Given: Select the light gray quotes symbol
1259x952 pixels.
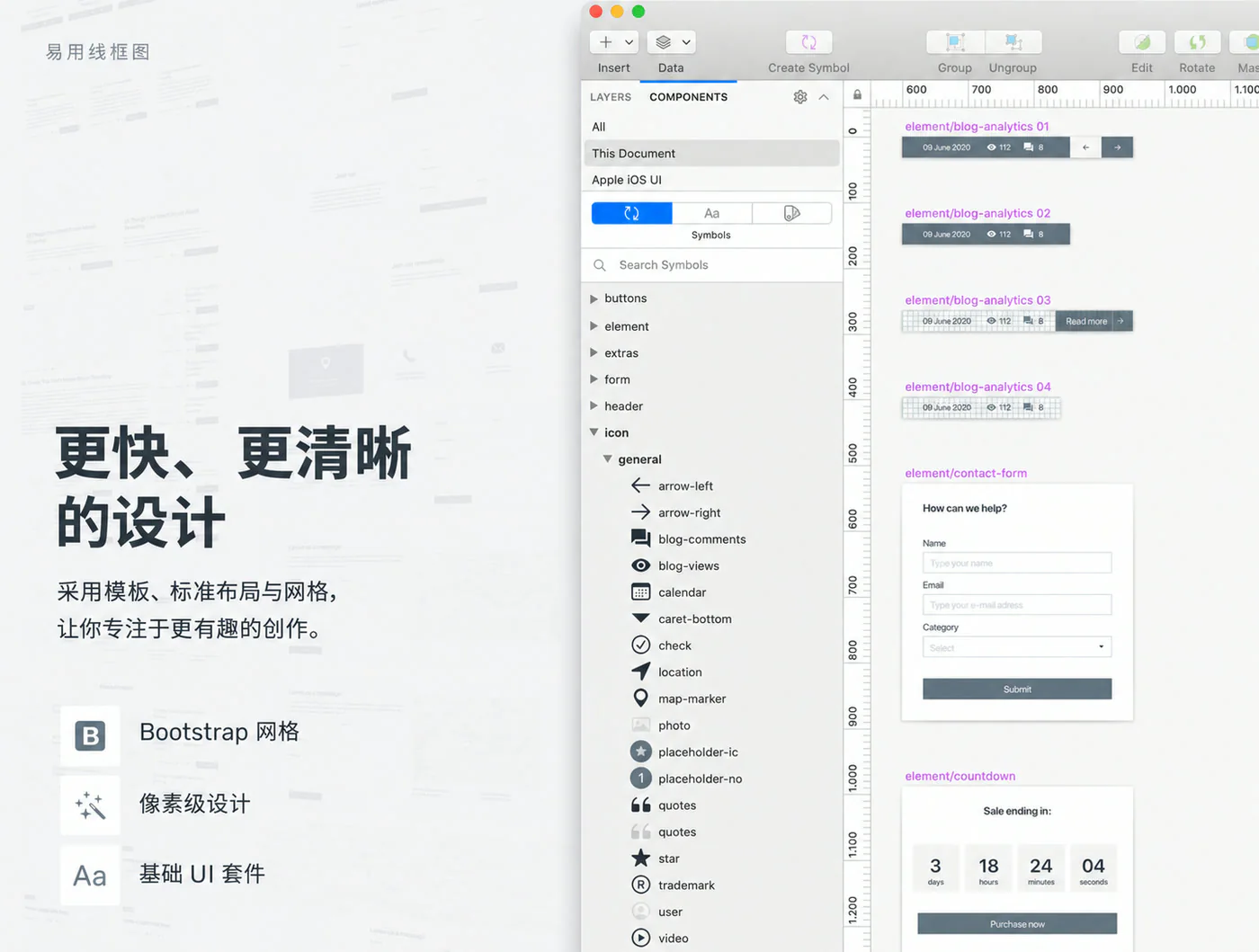Looking at the screenshot, I should (664, 832).
